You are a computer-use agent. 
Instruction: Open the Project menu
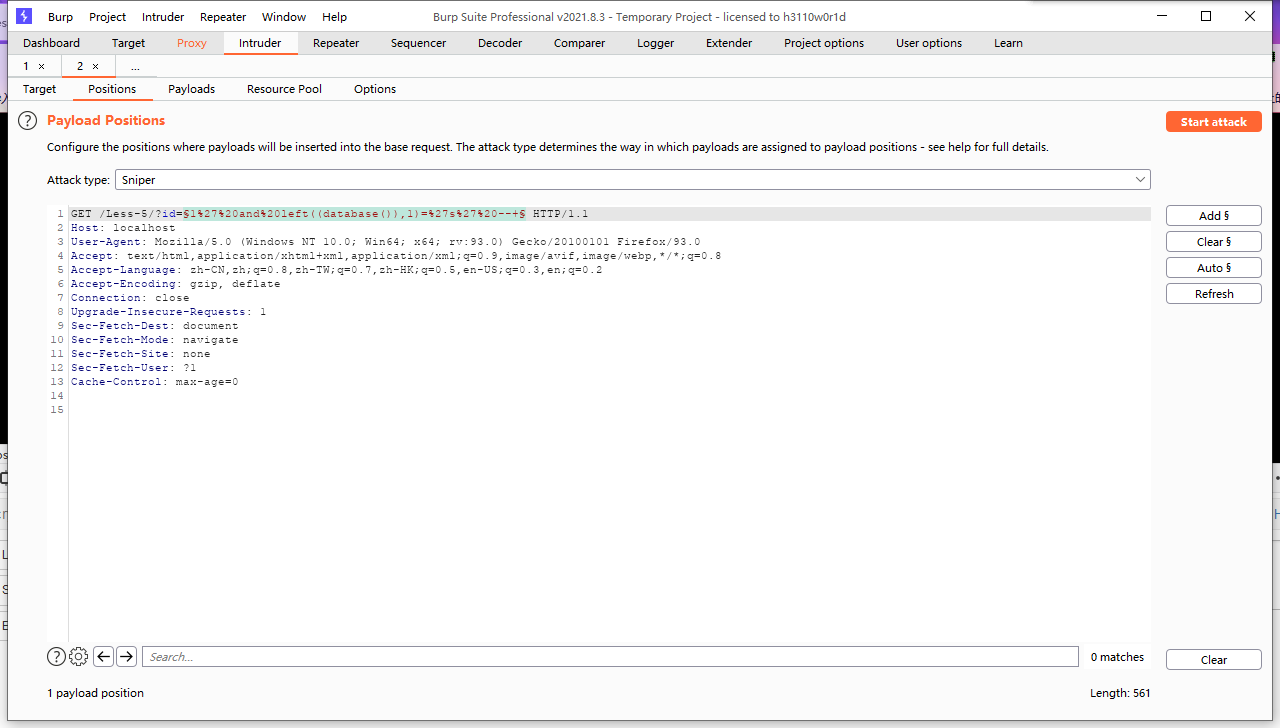point(107,17)
